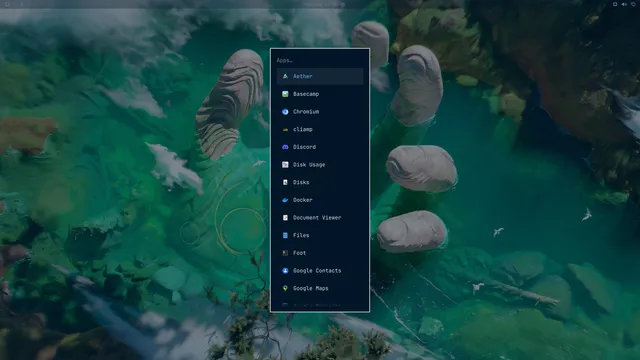Launch Aether from the app list

coord(320,76)
